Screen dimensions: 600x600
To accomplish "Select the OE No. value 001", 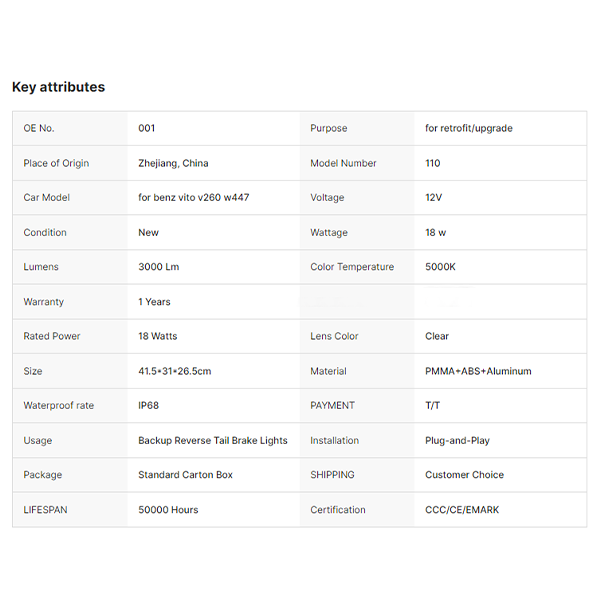I will click(147, 128).
